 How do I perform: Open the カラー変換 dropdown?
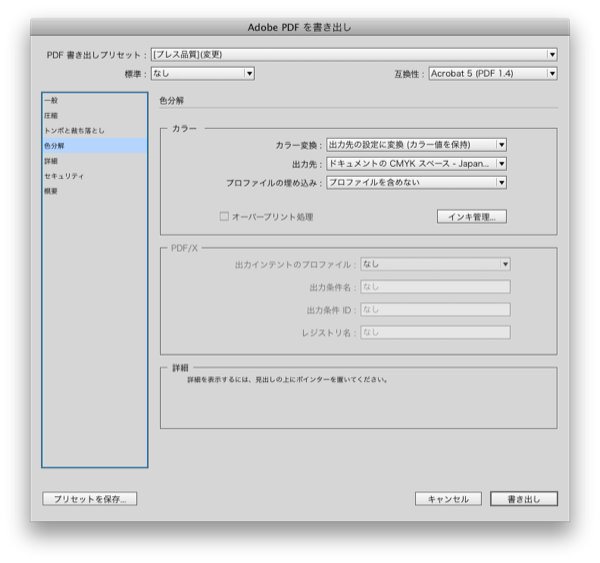[416, 145]
